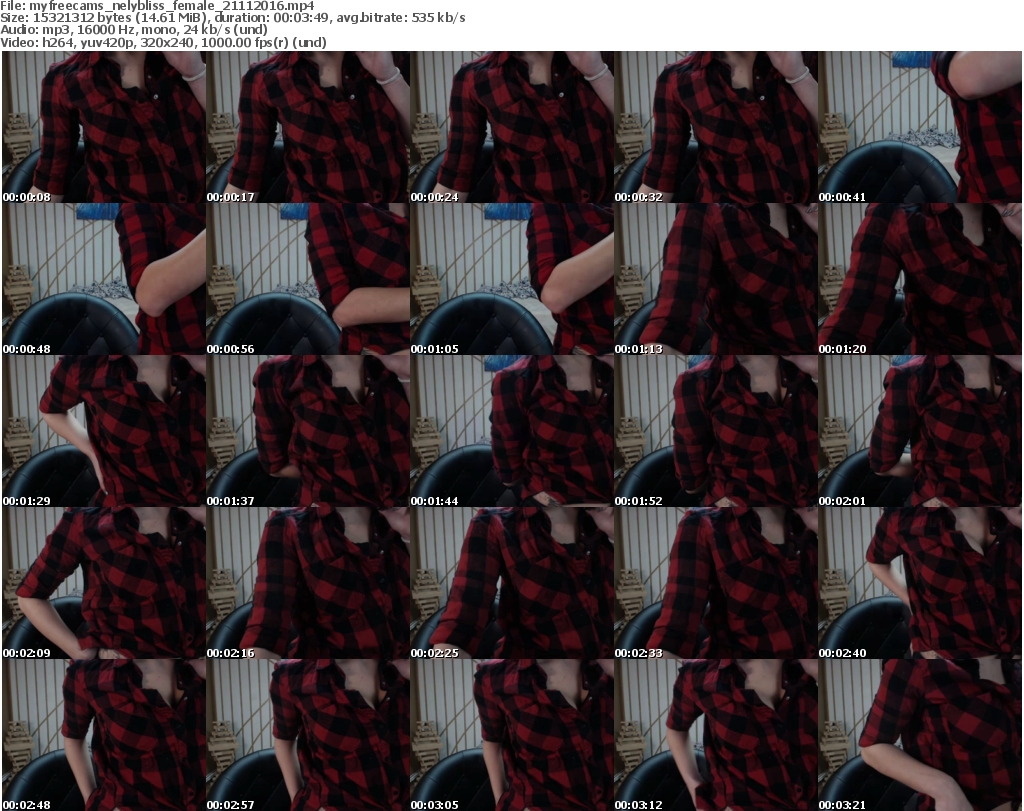Choose the thumbnail marked 00:02:16
The image size is (1024, 811).
click(308, 583)
